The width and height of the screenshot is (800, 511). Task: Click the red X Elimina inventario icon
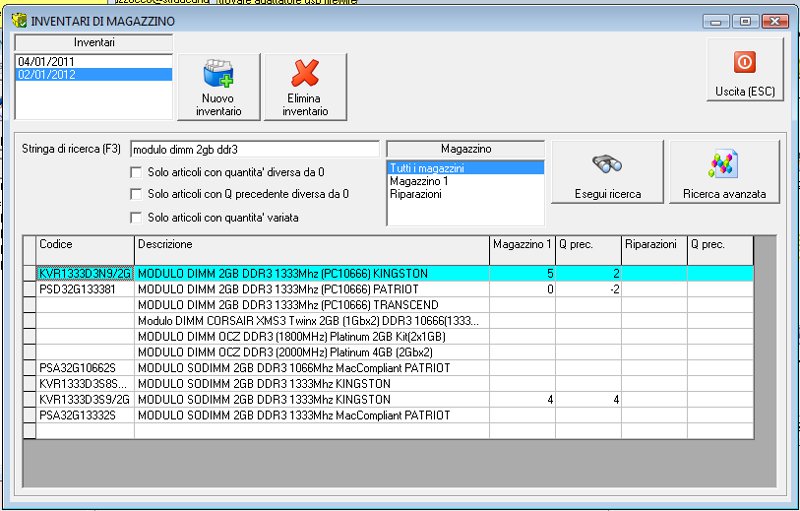(305, 73)
